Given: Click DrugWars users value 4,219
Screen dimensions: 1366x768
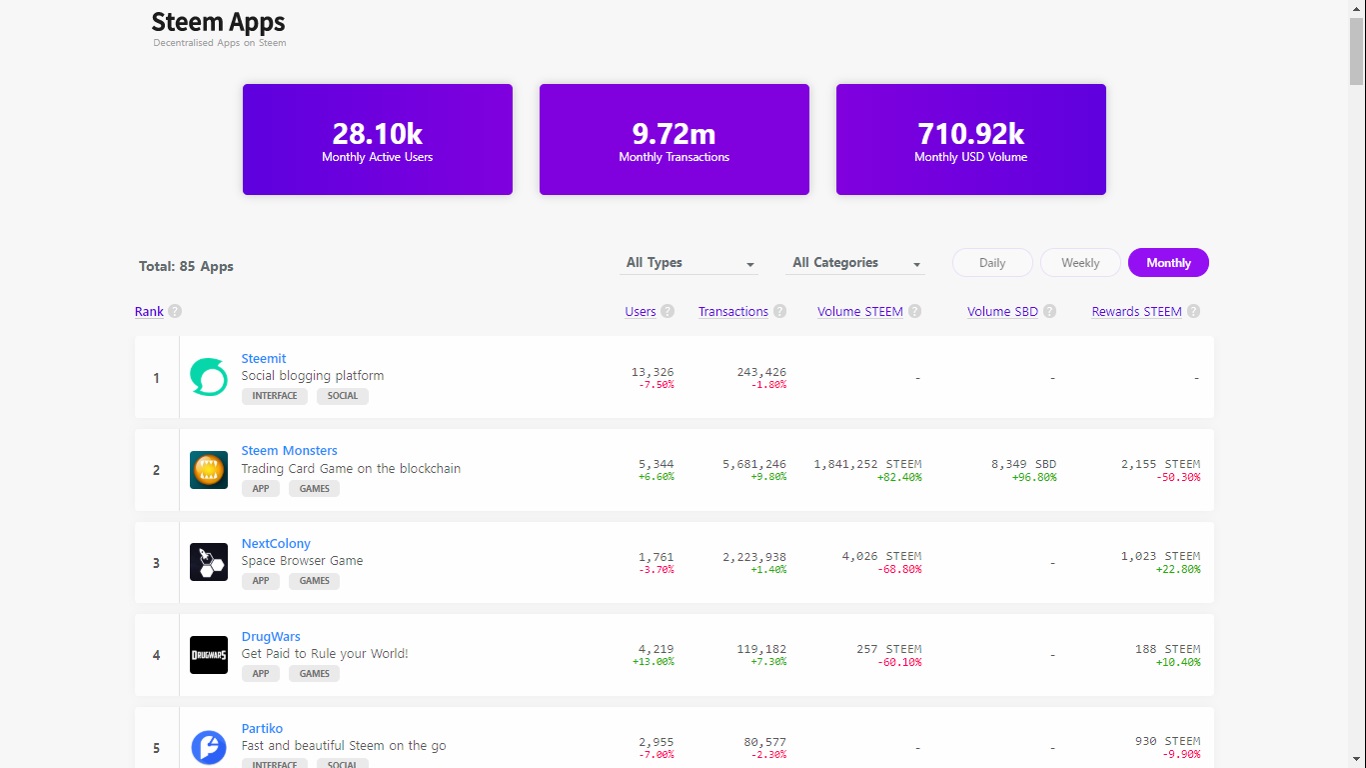Looking at the screenshot, I should (656, 649).
